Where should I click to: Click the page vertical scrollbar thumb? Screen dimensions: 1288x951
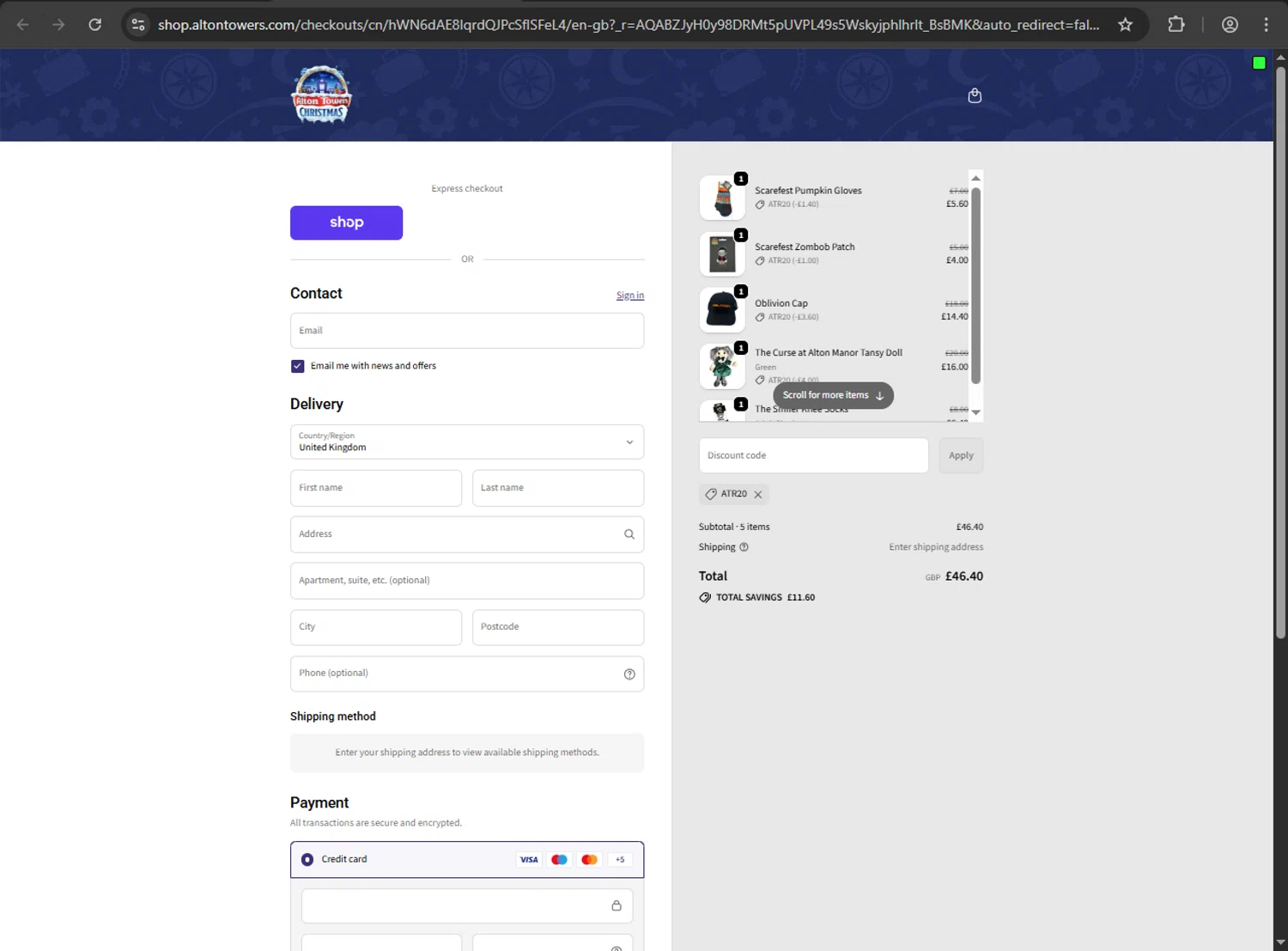(1280, 352)
